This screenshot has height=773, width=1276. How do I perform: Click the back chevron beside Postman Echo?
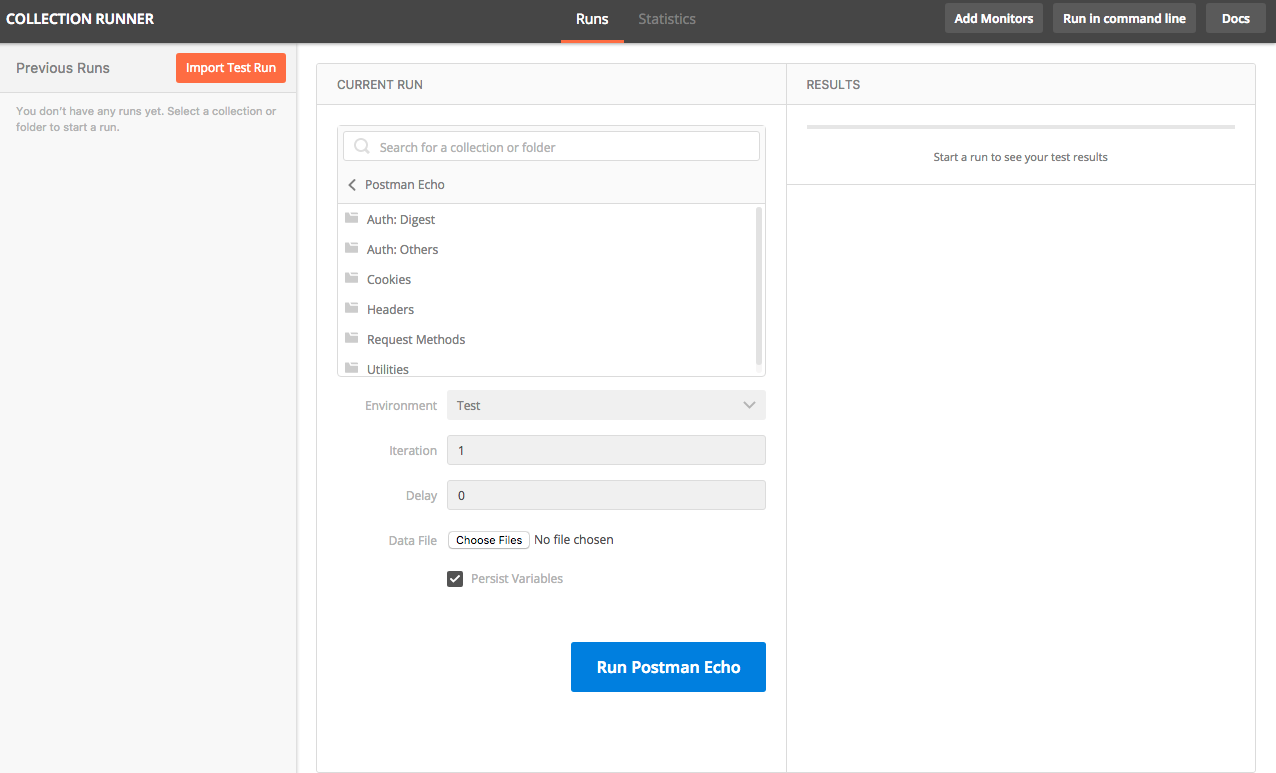[352, 185]
